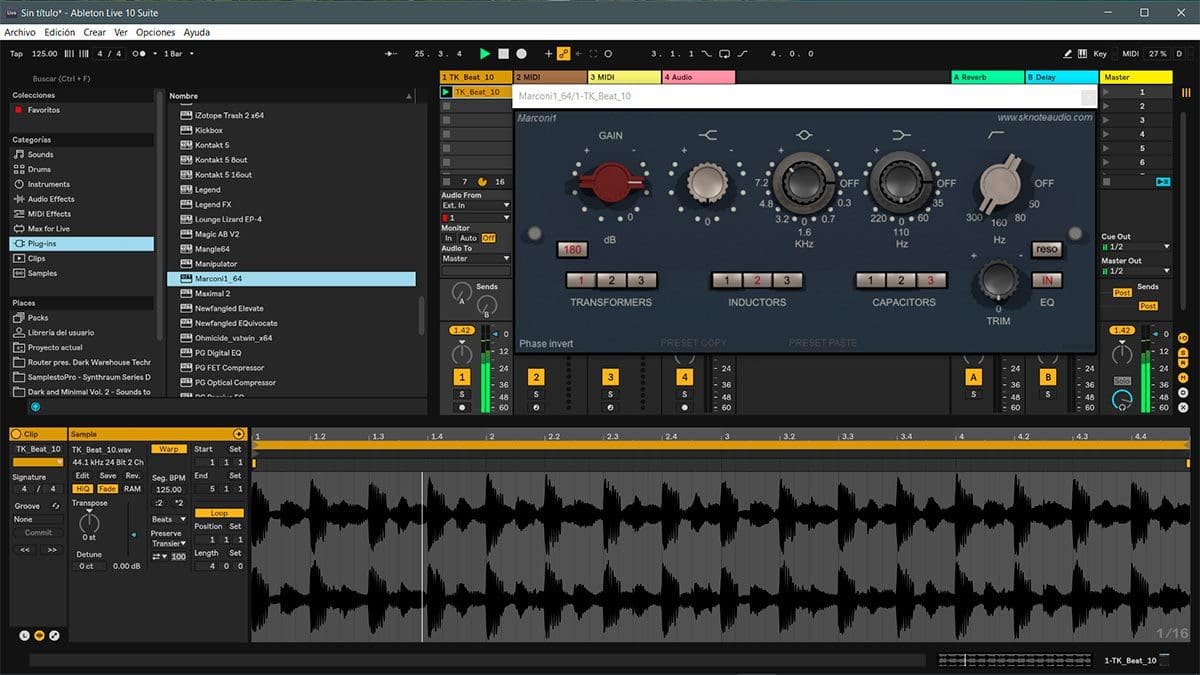The image size is (1200, 675).
Task: Open the Opciones menu
Action: (x=155, y=32)
